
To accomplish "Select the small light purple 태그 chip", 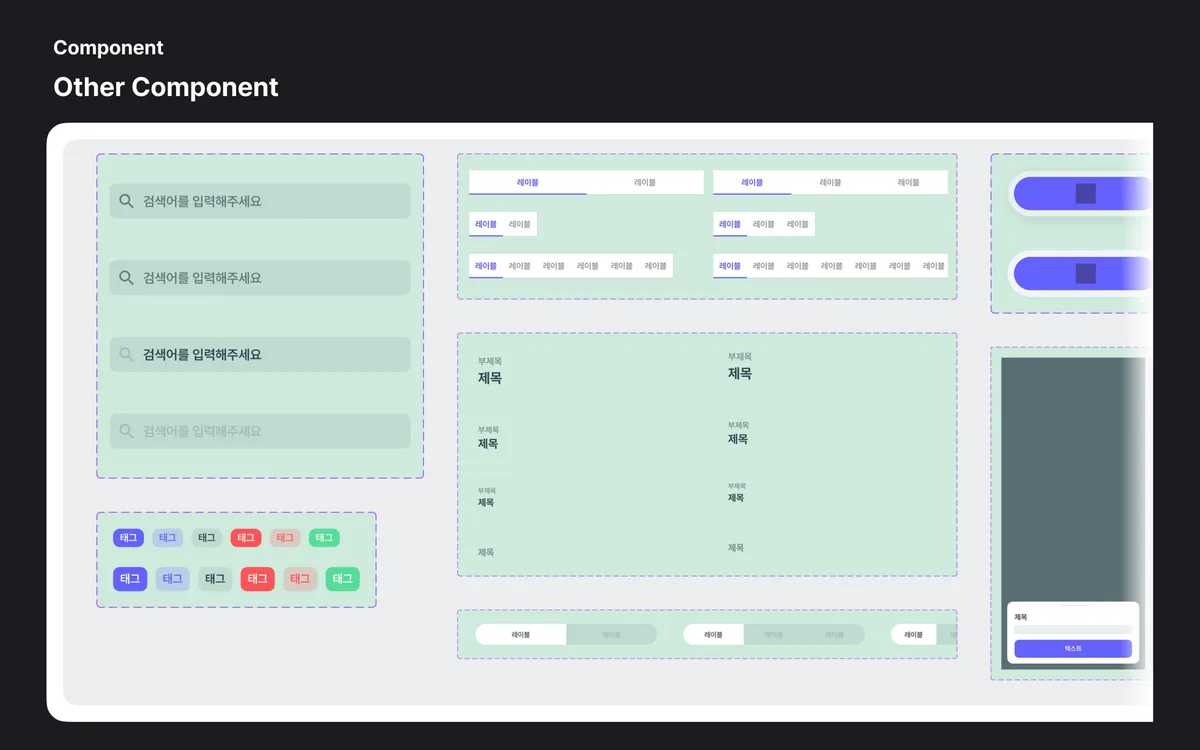I will (167, 538).
